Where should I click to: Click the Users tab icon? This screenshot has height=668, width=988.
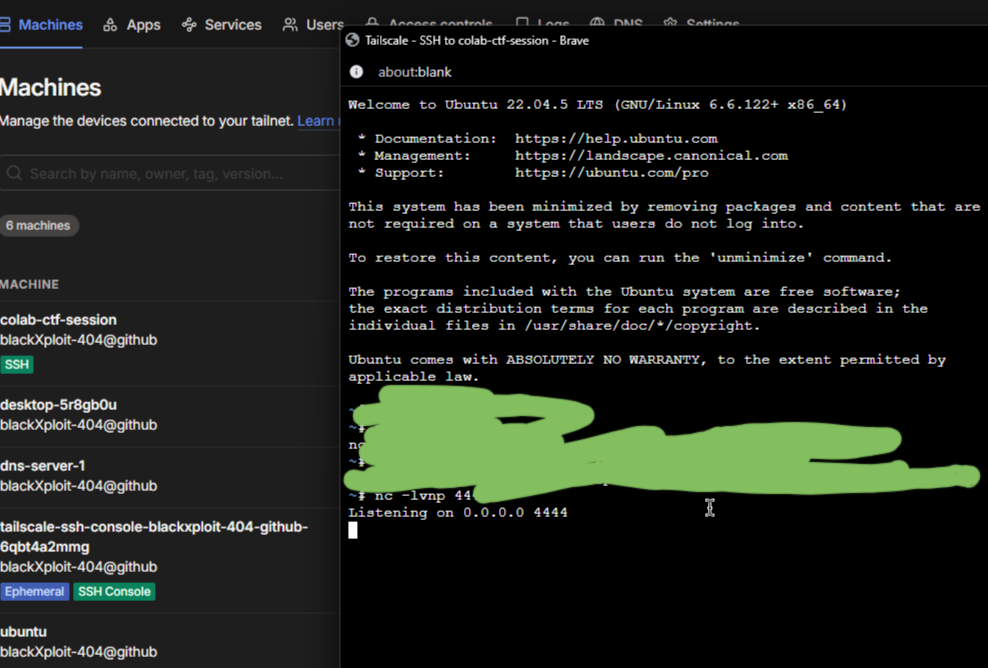click(x=290, y=25)
